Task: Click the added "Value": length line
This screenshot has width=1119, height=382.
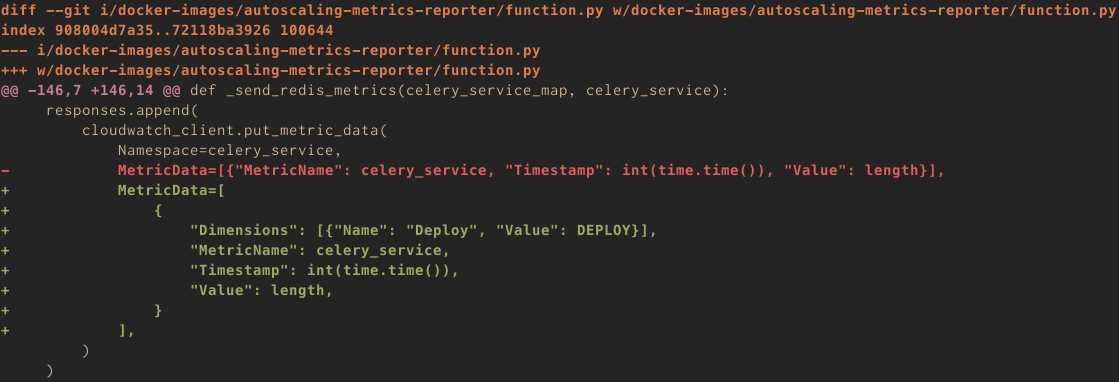Action: point(262,291)
